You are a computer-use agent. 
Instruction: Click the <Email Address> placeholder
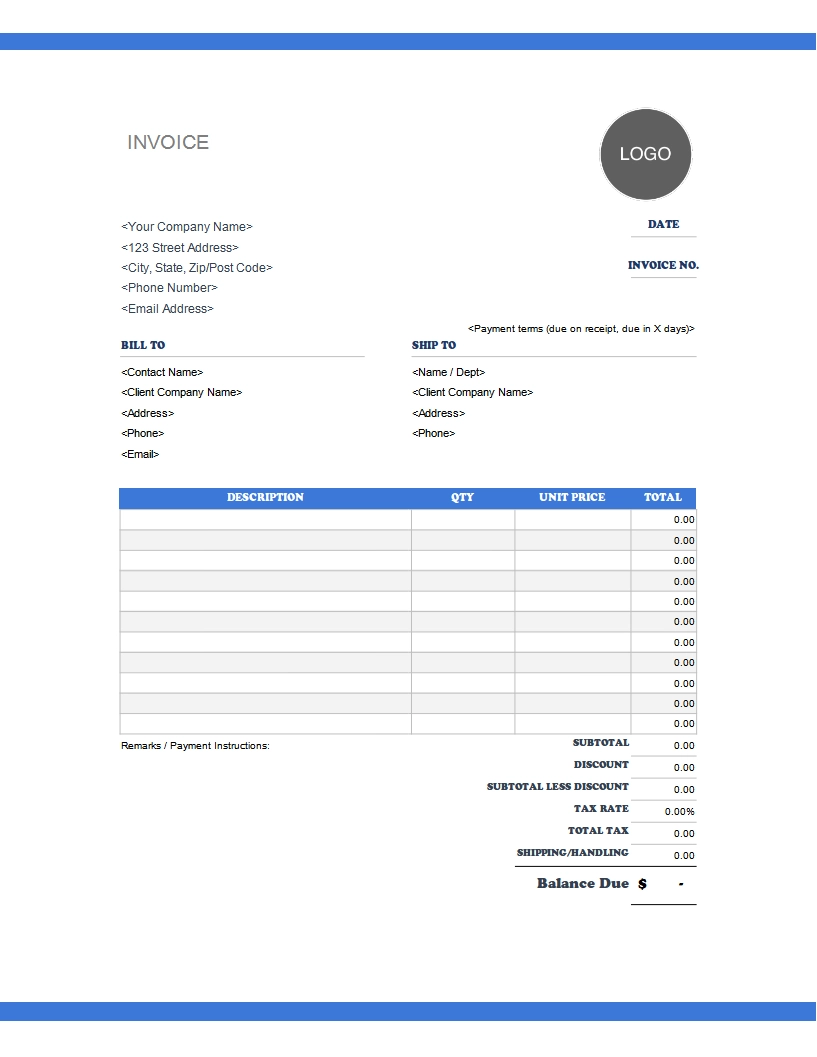[x=166, y=308]
